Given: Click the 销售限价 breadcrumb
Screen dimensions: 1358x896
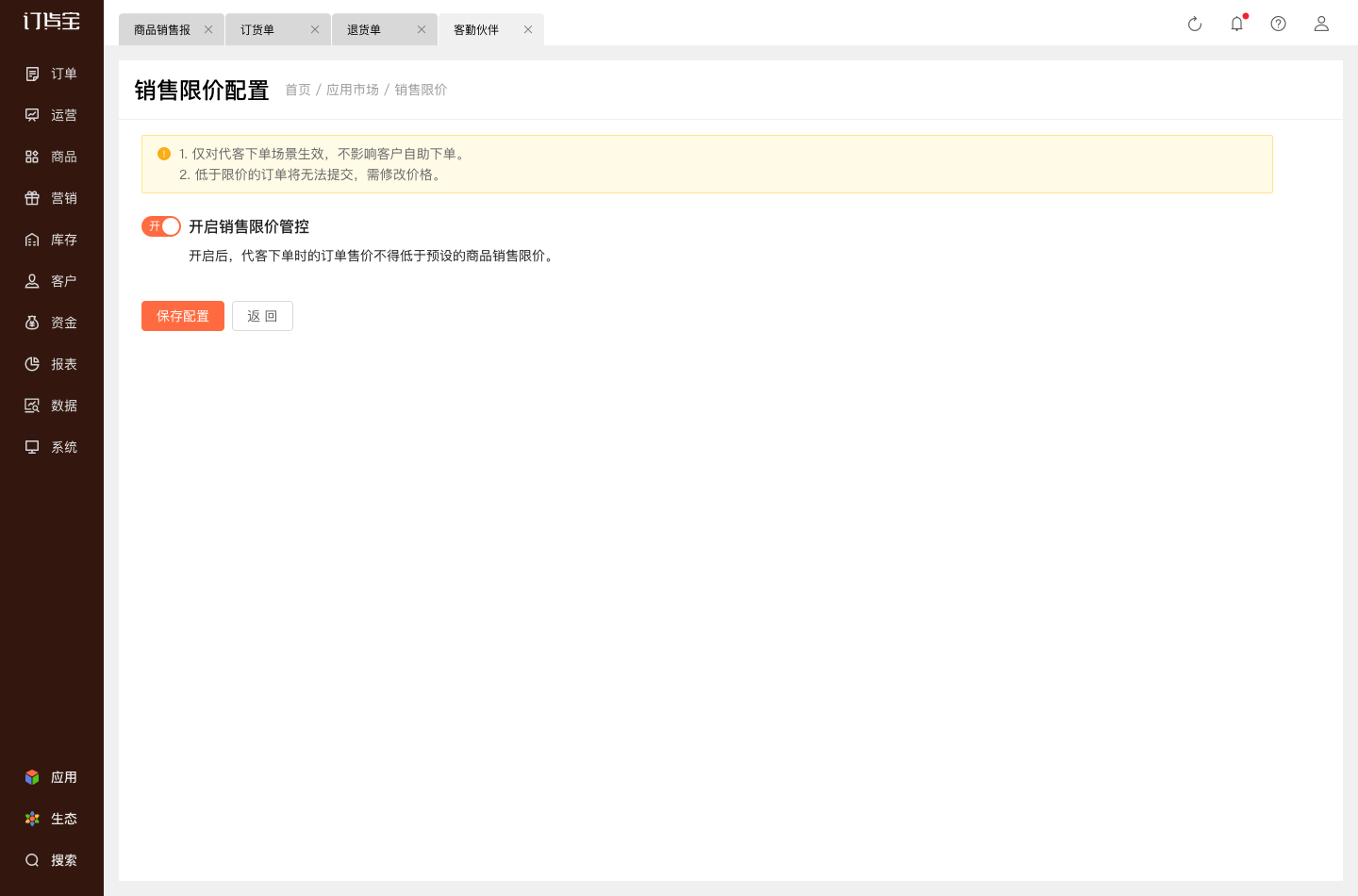Looking at the screenshot, I should (x=421, y=90).
